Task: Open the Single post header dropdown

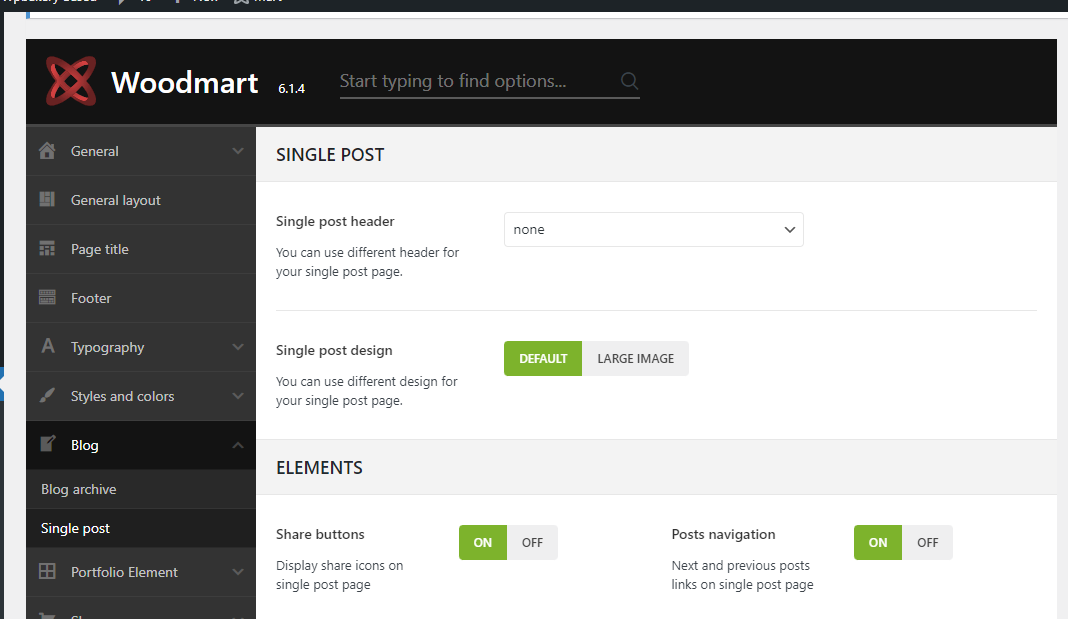Action: [654, 229]
